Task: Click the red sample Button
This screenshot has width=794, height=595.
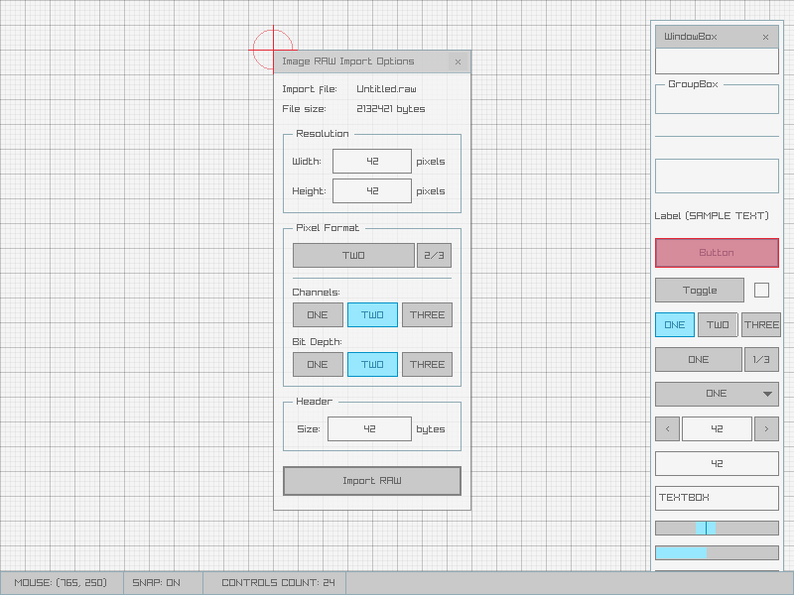Action: pyautogui.click(x=717, y=253)
